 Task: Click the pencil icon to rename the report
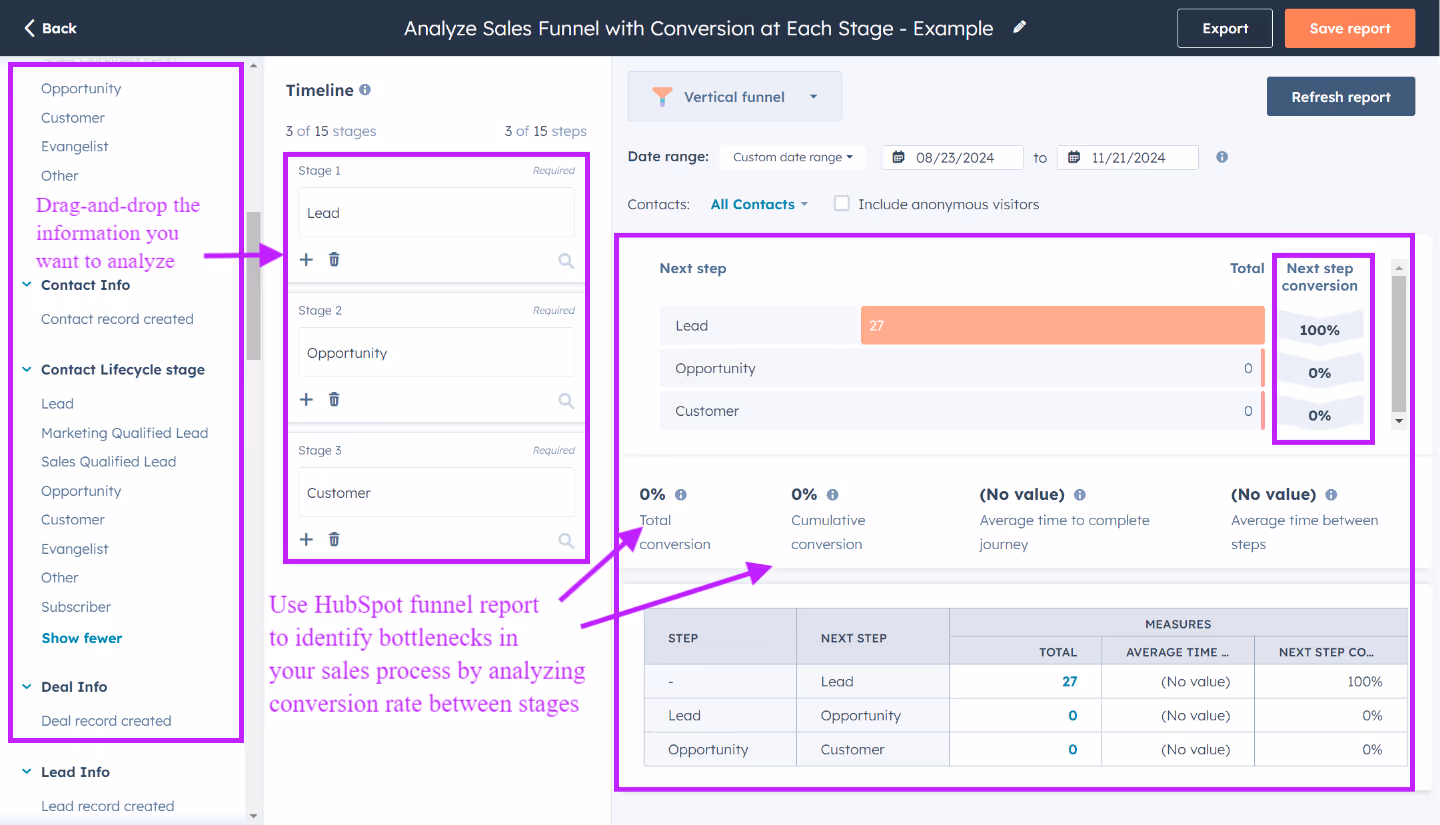coord(1018,28)
